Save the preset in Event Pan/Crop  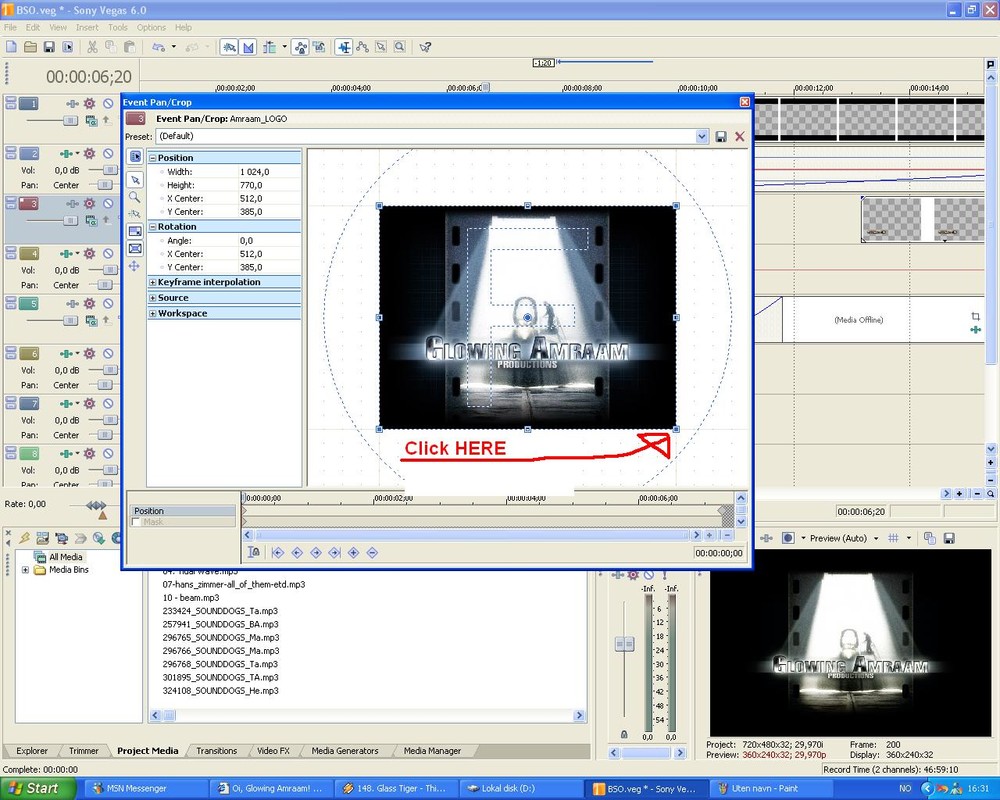(x=721, y=137)
